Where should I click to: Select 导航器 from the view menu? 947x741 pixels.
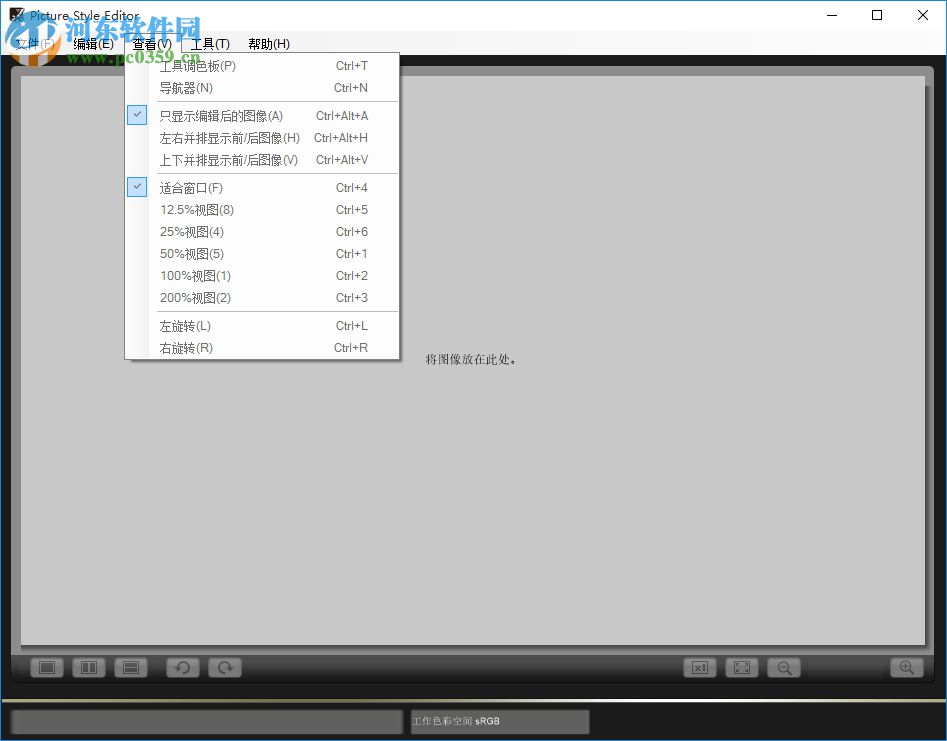click(186, 87)
